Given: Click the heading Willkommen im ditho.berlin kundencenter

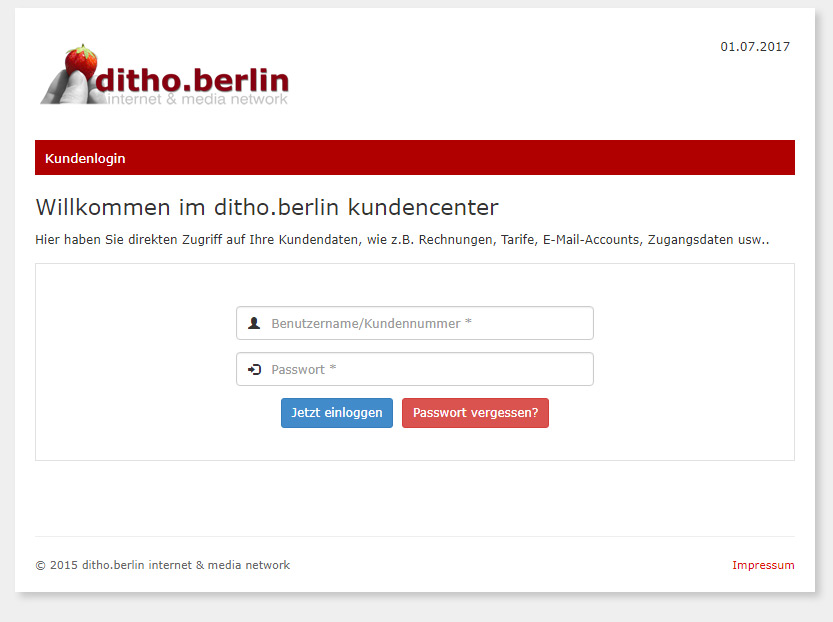Looking at the screenshot, I should click(x=267, y=207).
